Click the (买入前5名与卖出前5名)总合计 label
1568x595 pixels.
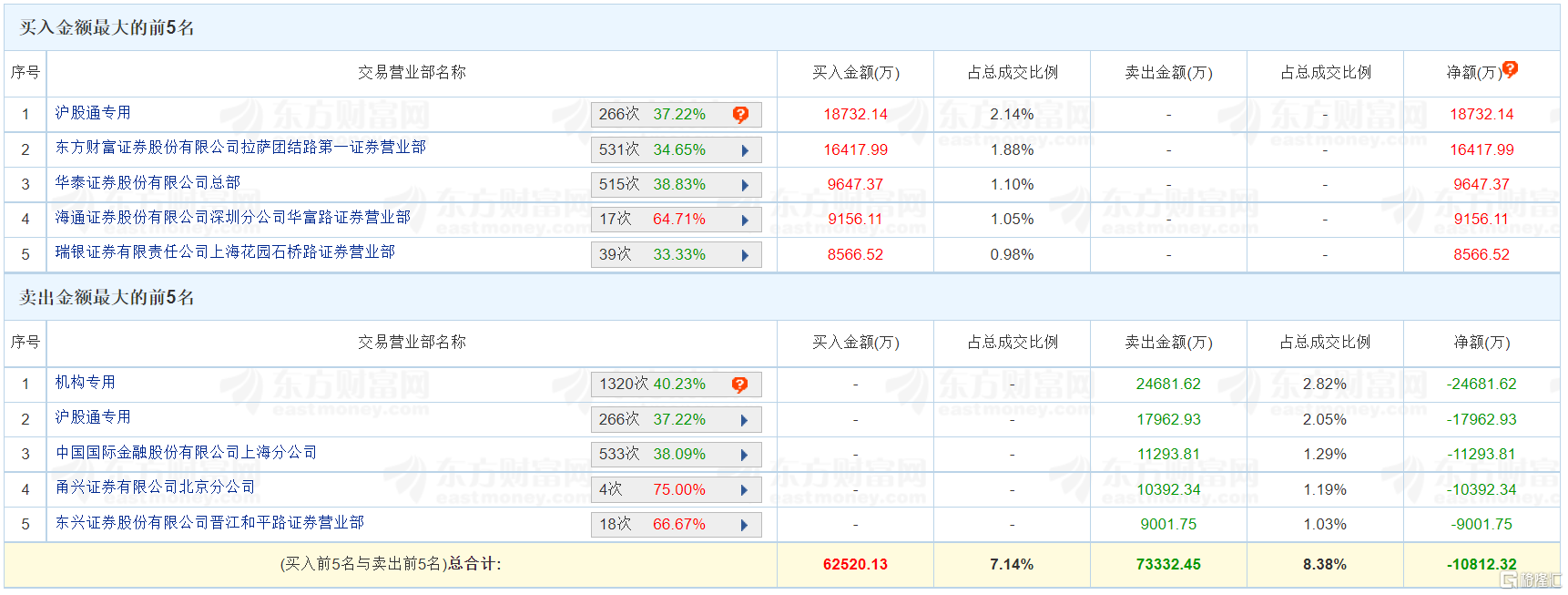coord(391,564)
